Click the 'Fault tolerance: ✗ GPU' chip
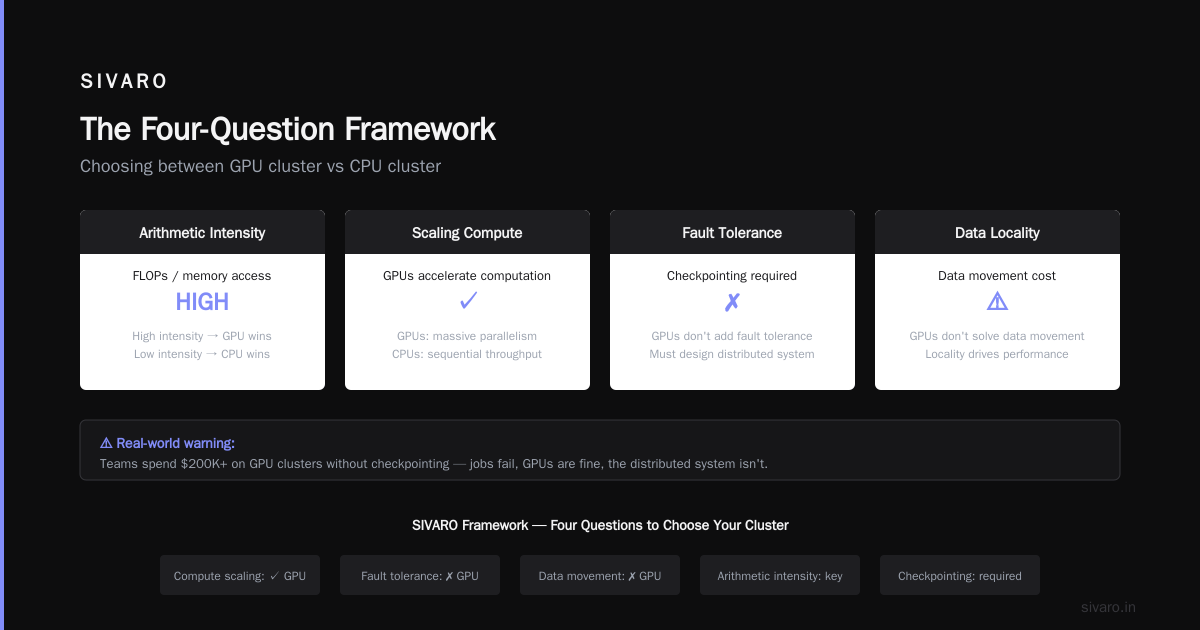The width and height of the screenshot is (1200, 630). pyautogui.click(x=420, y=575)
